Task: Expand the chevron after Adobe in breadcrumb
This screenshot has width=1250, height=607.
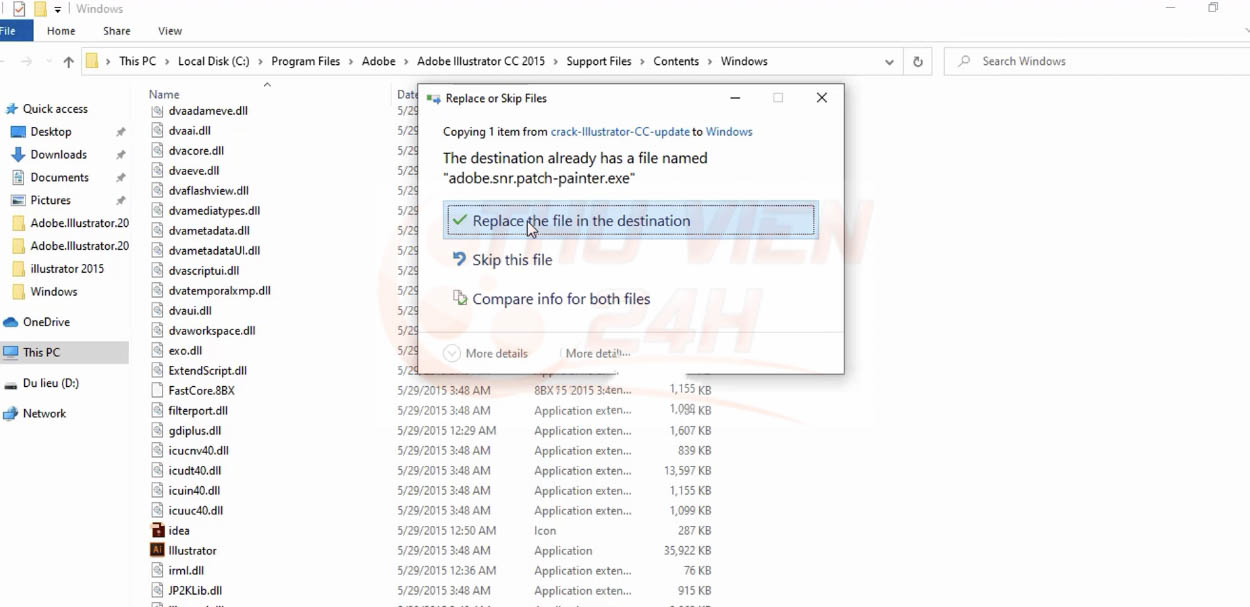Action: pos(406,62)
